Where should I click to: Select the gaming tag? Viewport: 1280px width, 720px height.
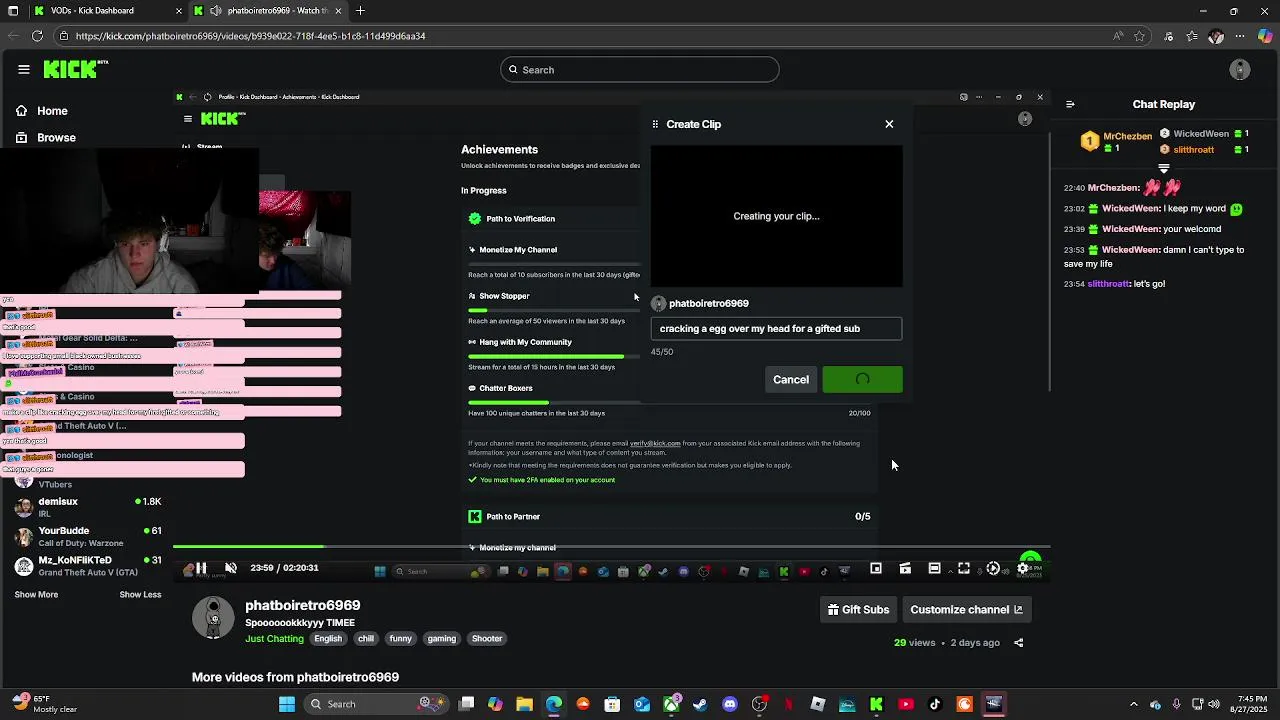coord(441,638)
